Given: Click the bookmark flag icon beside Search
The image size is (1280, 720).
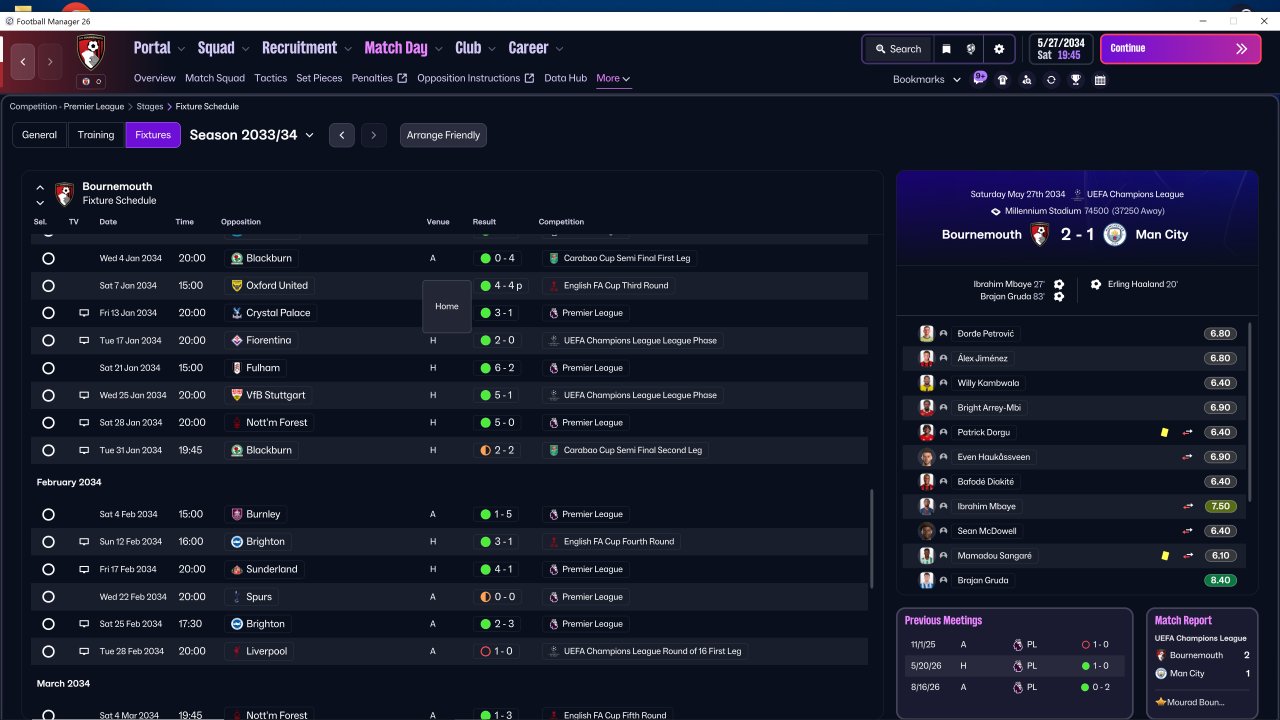Looking at the screenshot, I should (x=946, y=49).
